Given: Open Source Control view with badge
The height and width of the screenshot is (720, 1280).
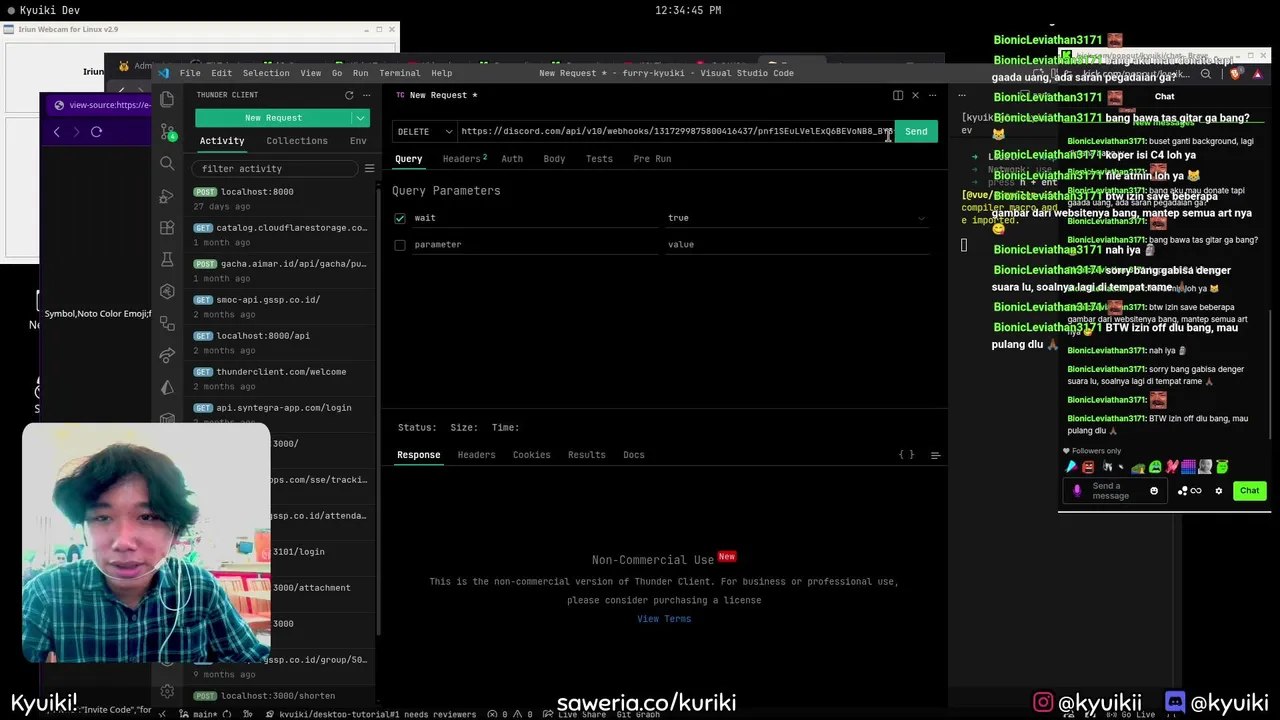Looking at the screenshot, I should point(167,131).
